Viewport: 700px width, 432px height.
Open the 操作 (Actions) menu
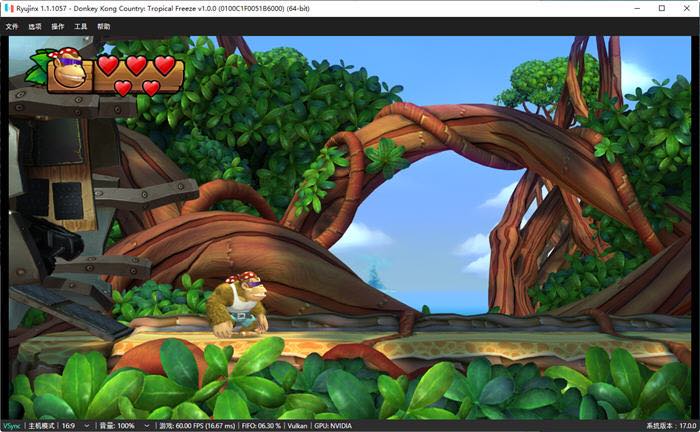[x=58, y=26]
